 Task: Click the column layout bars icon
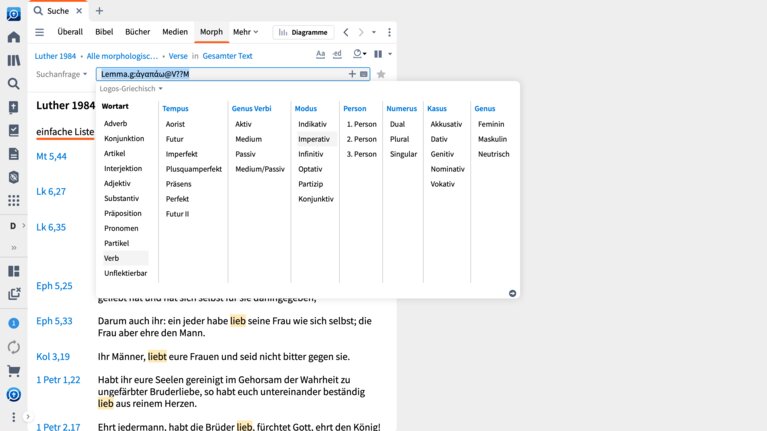point(378,54)
